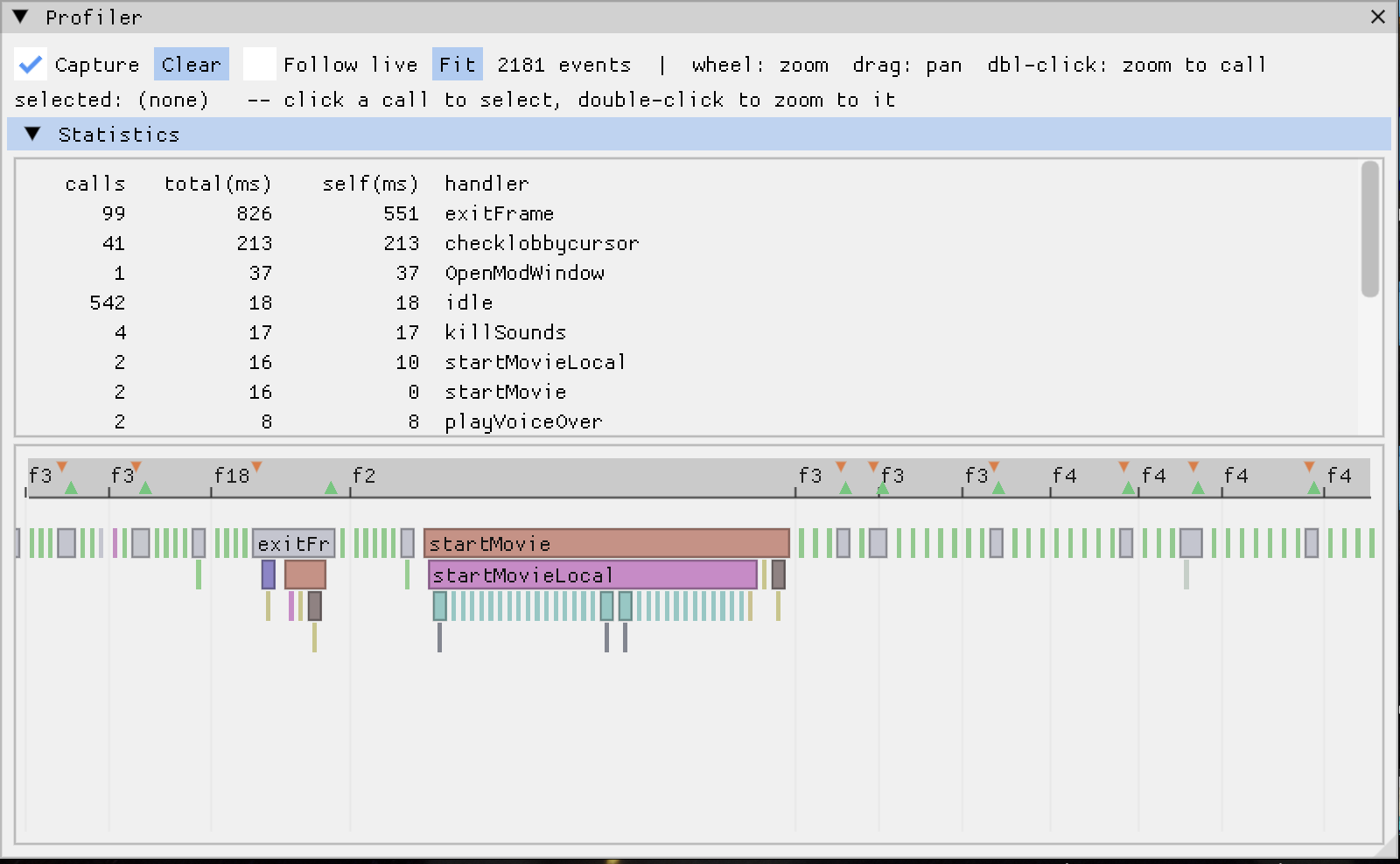Click the green triangle left of f2
Screen dimensions: 1400x864
click(x=331, y=488)
